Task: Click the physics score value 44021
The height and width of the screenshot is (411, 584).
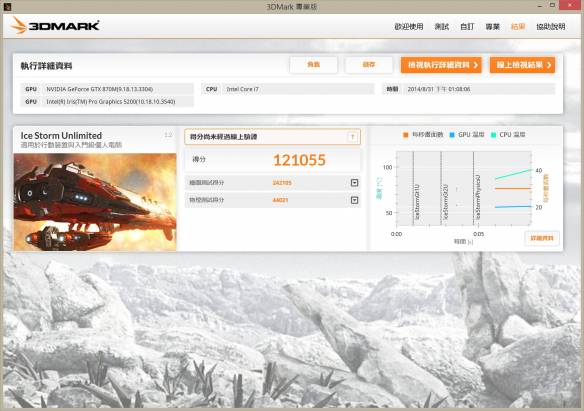Action: pyautogui.click(x=280, y=200)
